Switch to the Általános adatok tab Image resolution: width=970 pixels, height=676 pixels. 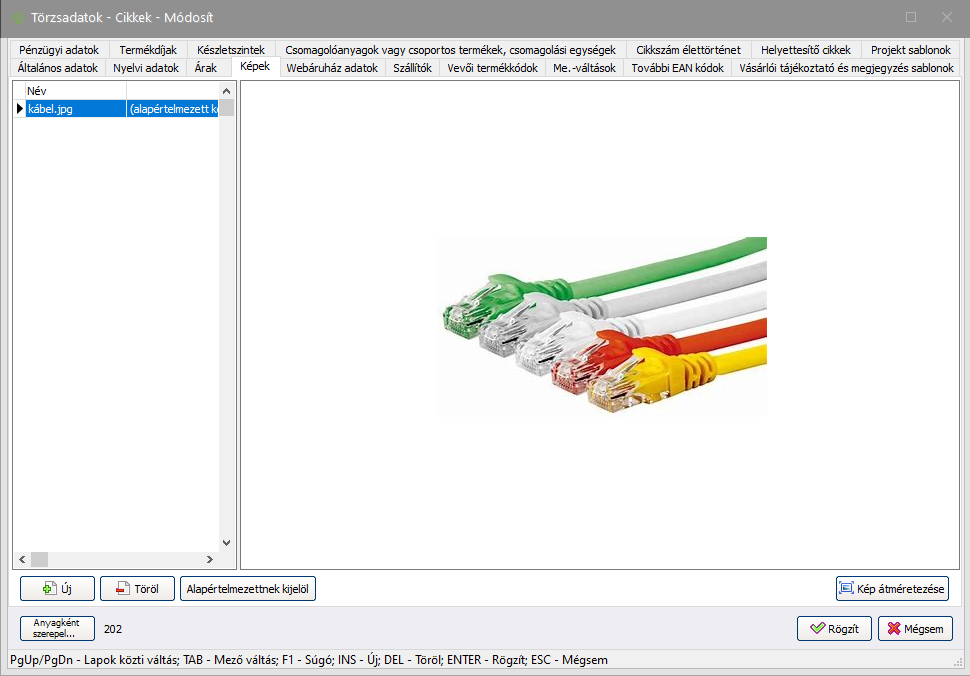point(59,68)
